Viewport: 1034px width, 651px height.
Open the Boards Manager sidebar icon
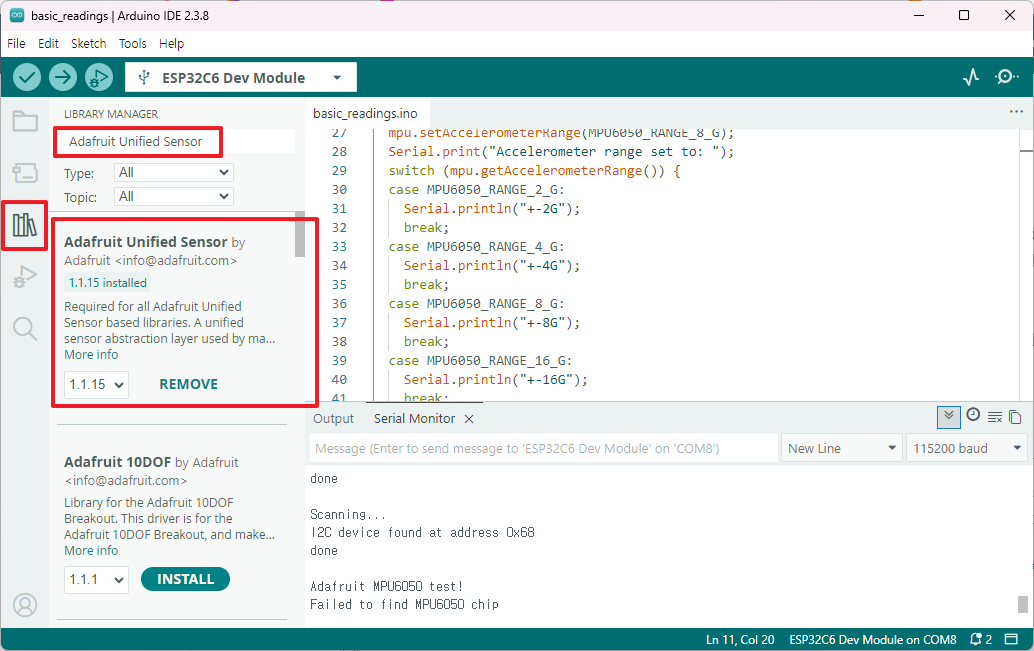[x=25, y=173]
